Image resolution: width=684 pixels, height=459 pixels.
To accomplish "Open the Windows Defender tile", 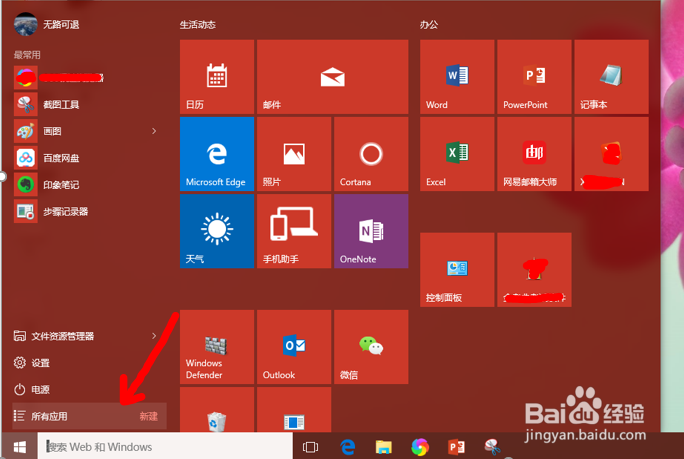I will [x=217, y=347].
